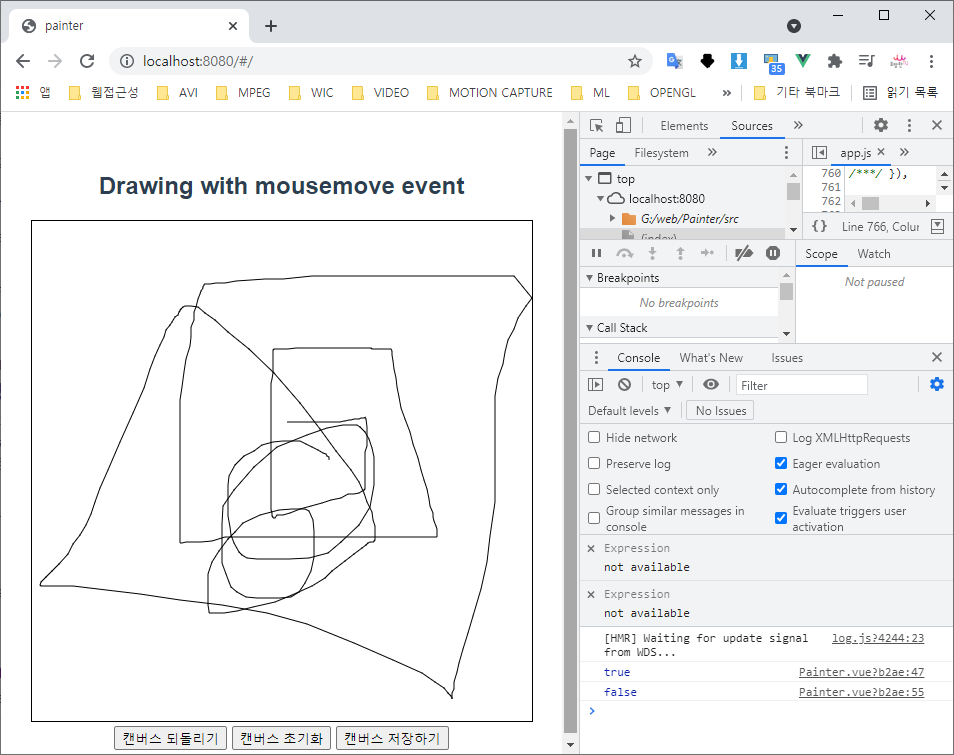Open the Google Translate extension icon
This screenshot has width=954, height=755.
(x=675, y=61)
